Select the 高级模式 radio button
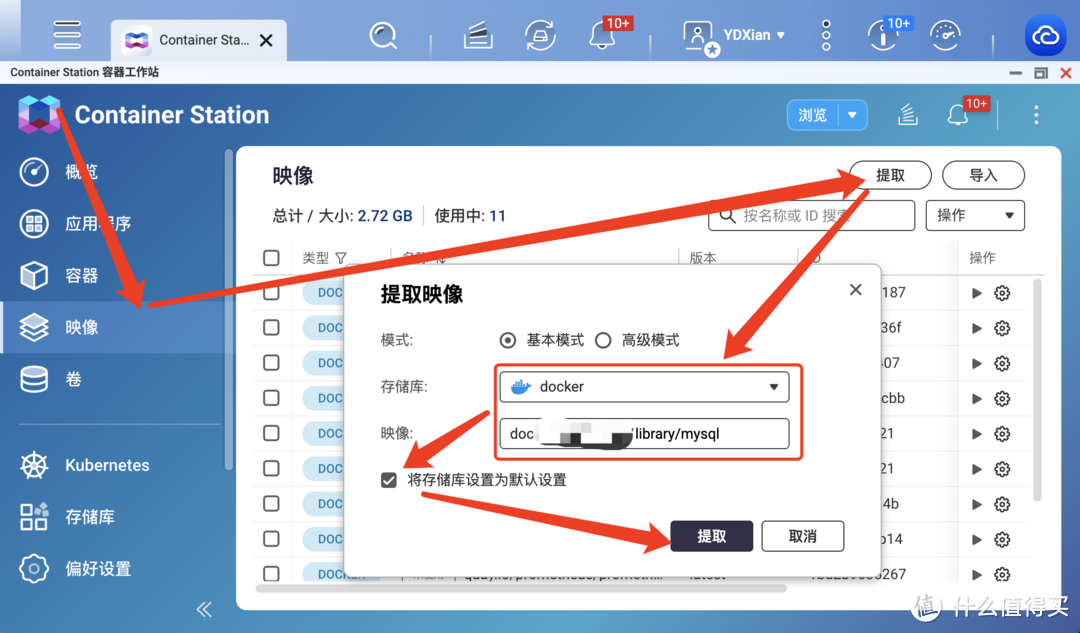 point(604,340)
